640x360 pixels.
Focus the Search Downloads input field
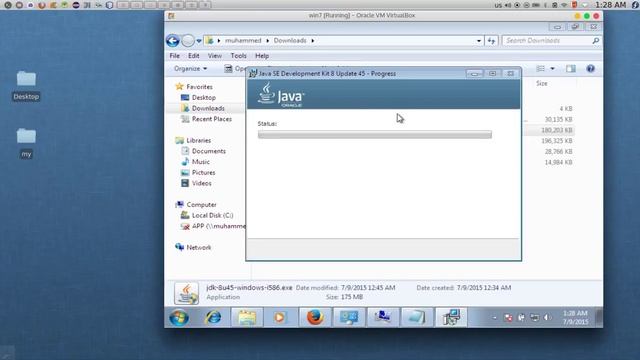(547, 40)
